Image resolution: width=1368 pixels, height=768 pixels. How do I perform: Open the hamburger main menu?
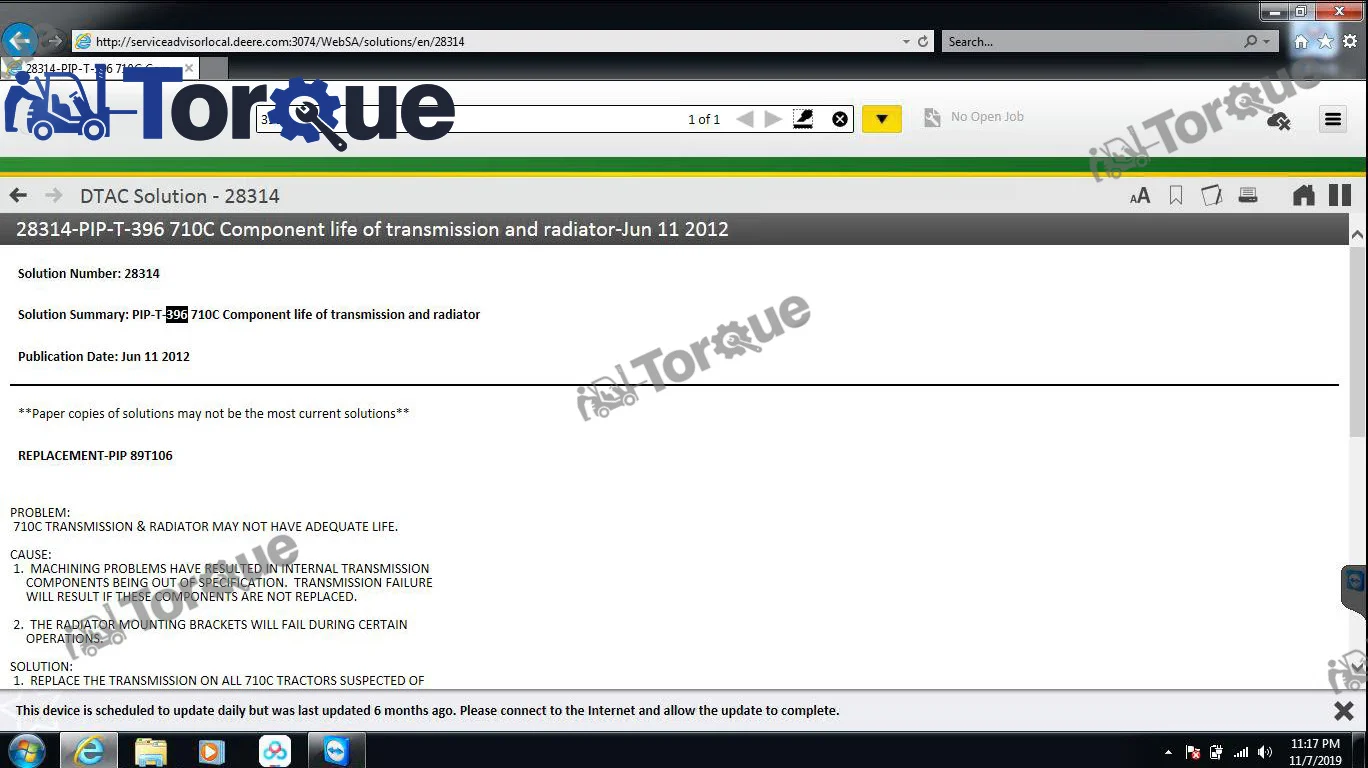click(x=1333, y=119)
